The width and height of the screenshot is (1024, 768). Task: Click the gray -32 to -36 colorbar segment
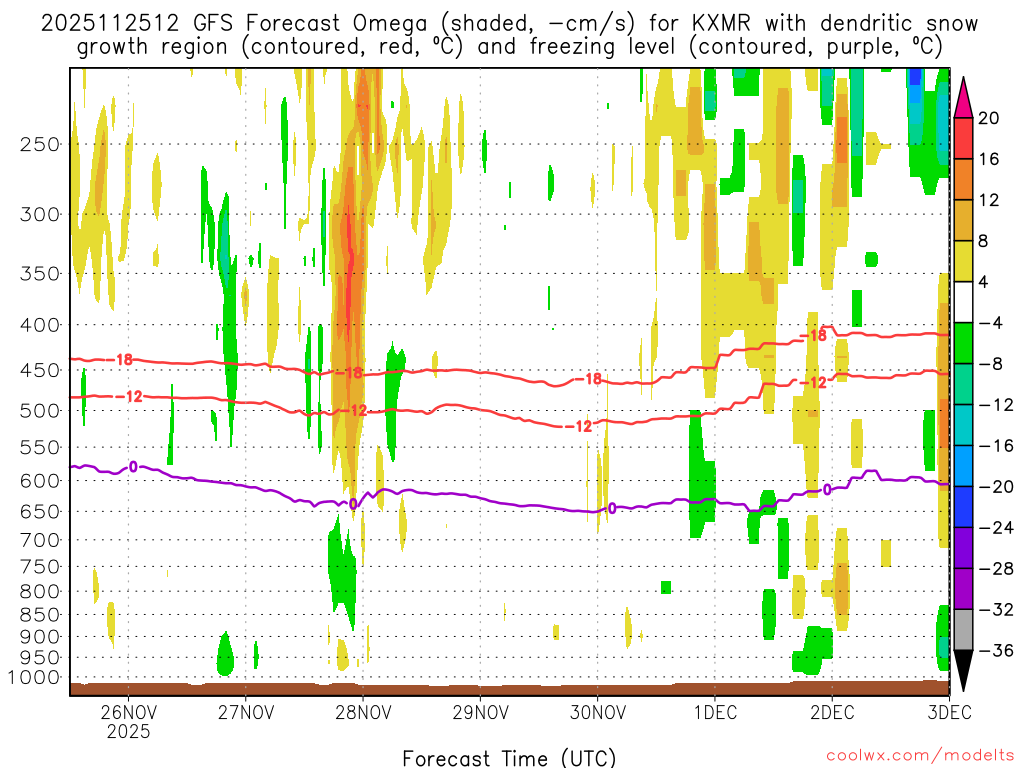pyautogui.click(x=963, y=630)
